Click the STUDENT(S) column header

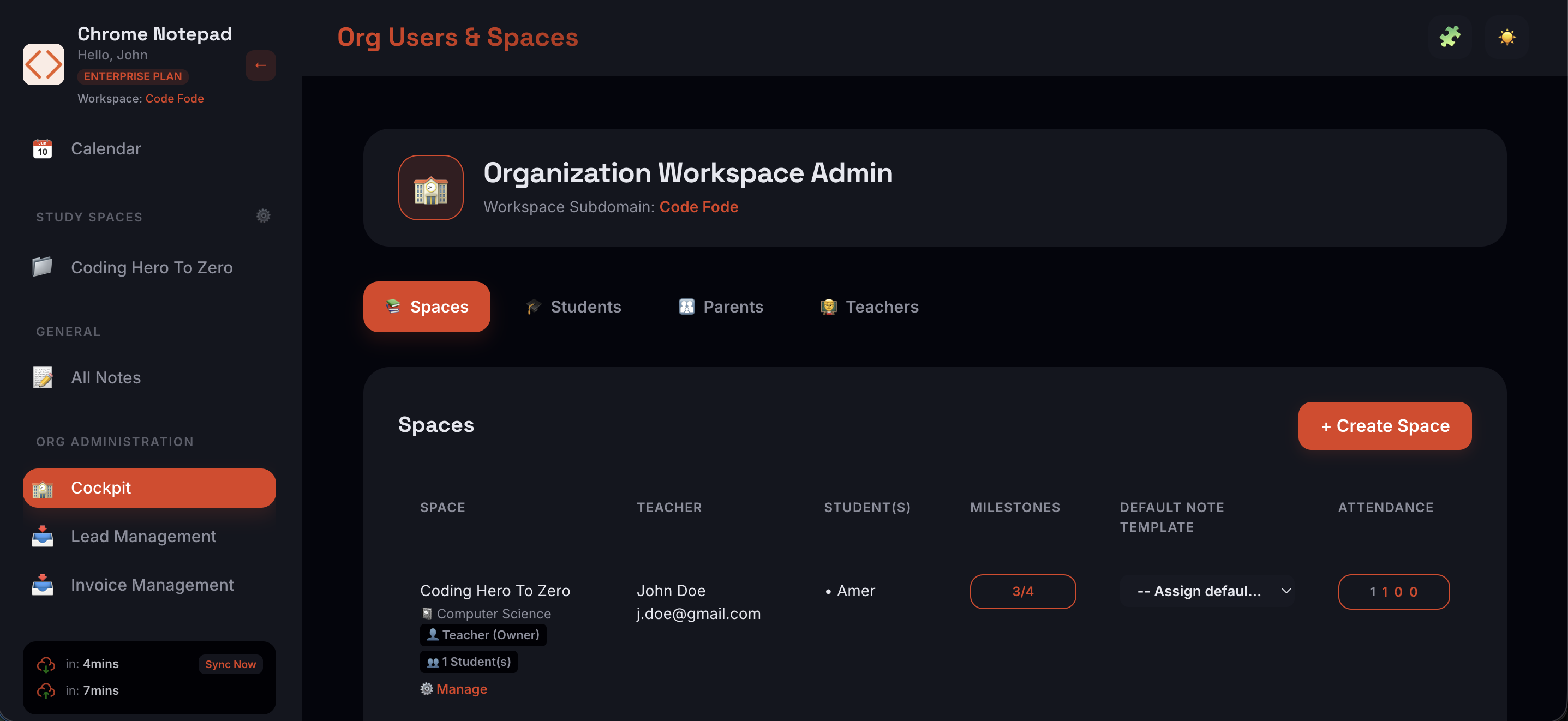[x=867, y=507]
